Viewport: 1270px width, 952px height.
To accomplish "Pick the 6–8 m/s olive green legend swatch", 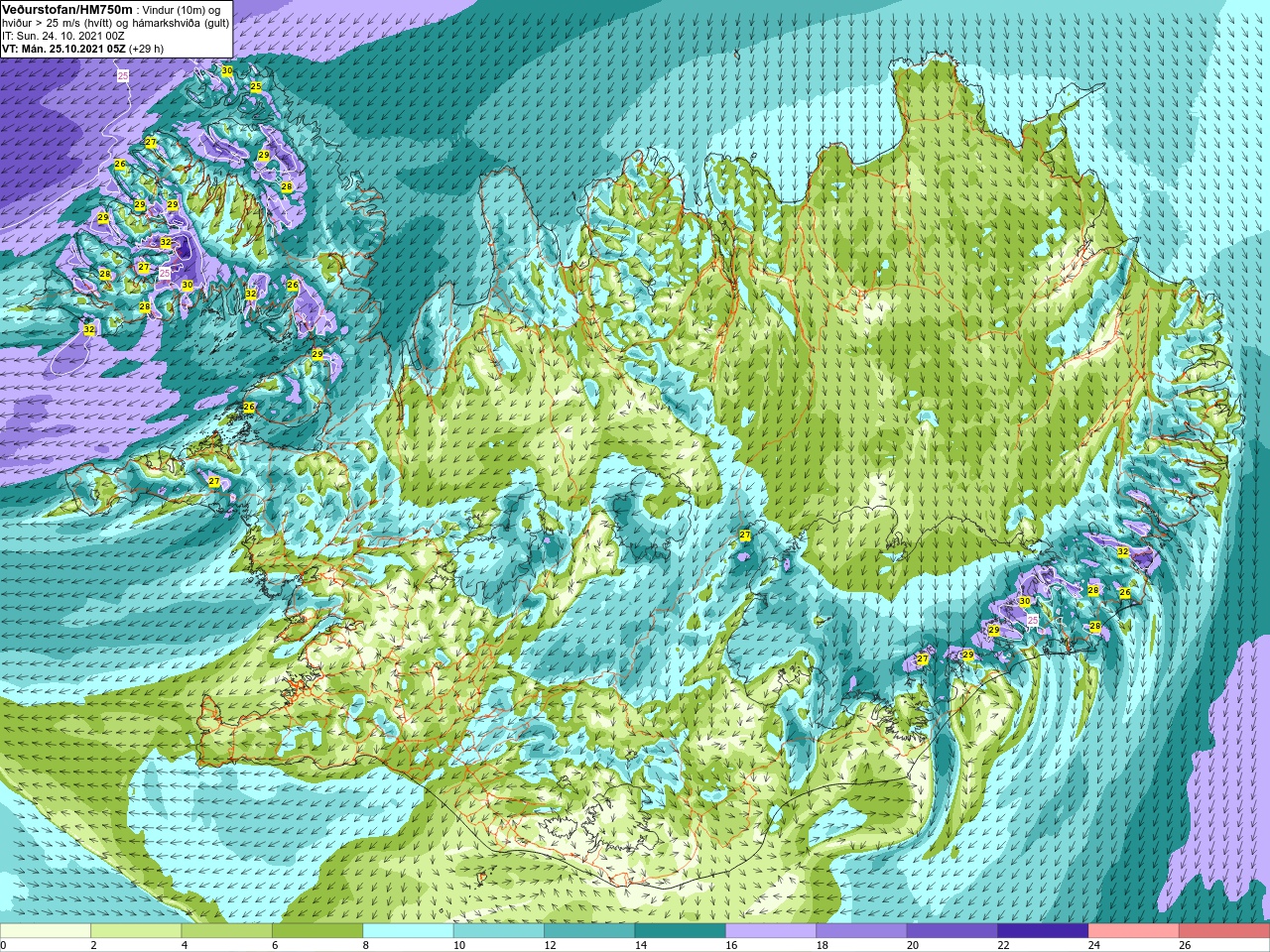I will tap(317, 930).
